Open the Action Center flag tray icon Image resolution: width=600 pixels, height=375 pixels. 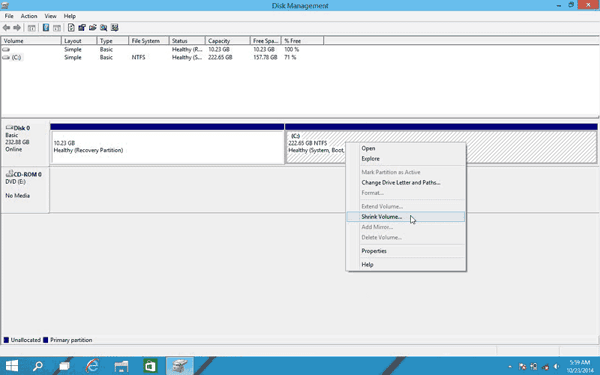(522, 367)
